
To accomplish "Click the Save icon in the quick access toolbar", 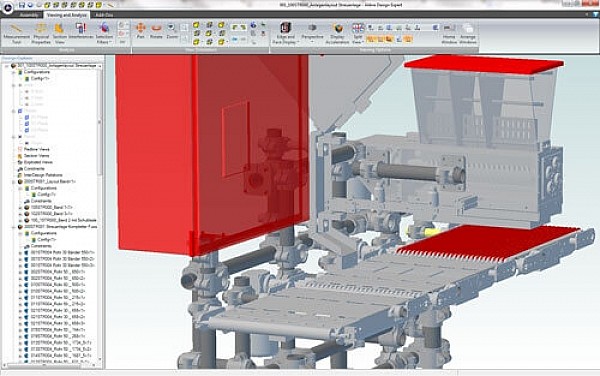I will click(22, 5).
